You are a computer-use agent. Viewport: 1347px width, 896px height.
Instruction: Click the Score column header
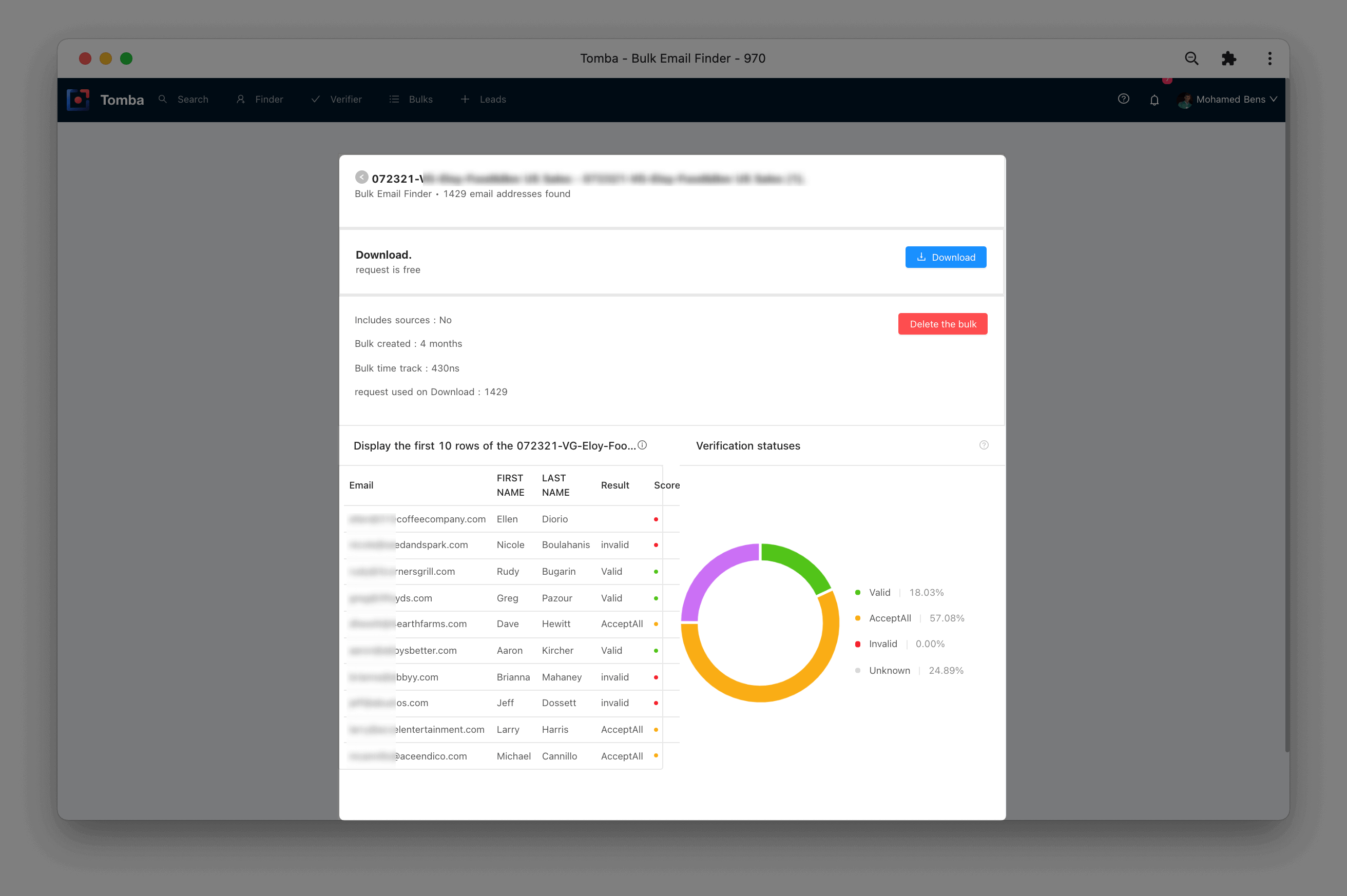[x=666, y=485]
